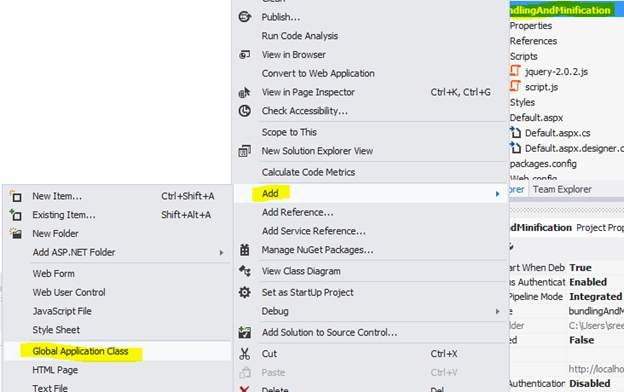
Task: Click the Enabled value for authentication property
Action: point(588,282)
